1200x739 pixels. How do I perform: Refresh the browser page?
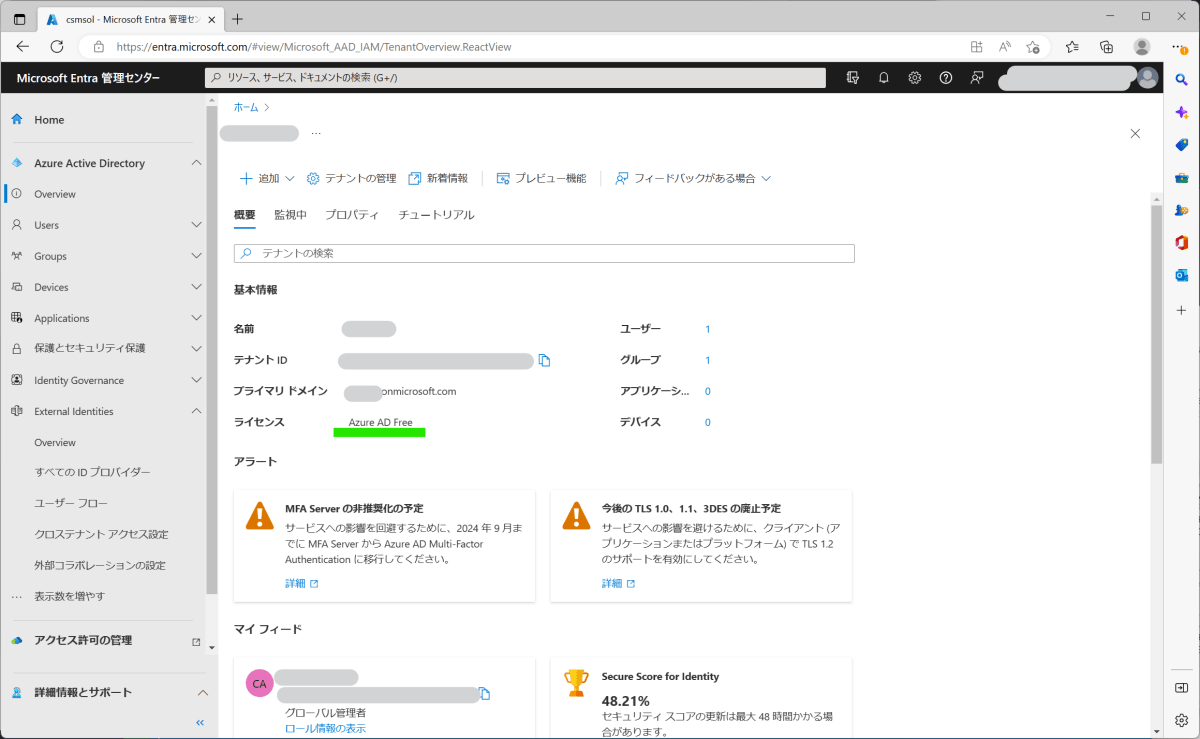click(x=57, y=46)
